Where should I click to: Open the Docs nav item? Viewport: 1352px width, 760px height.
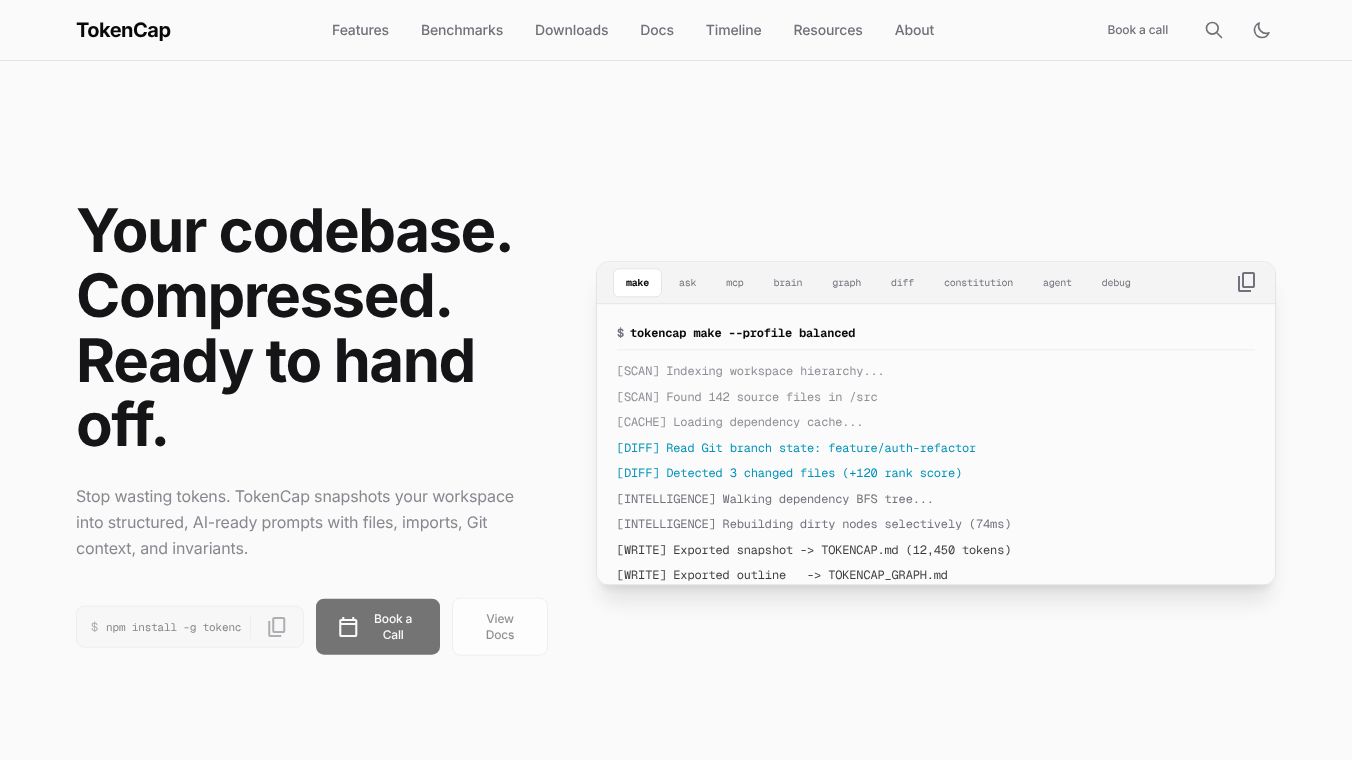(657, 30)
